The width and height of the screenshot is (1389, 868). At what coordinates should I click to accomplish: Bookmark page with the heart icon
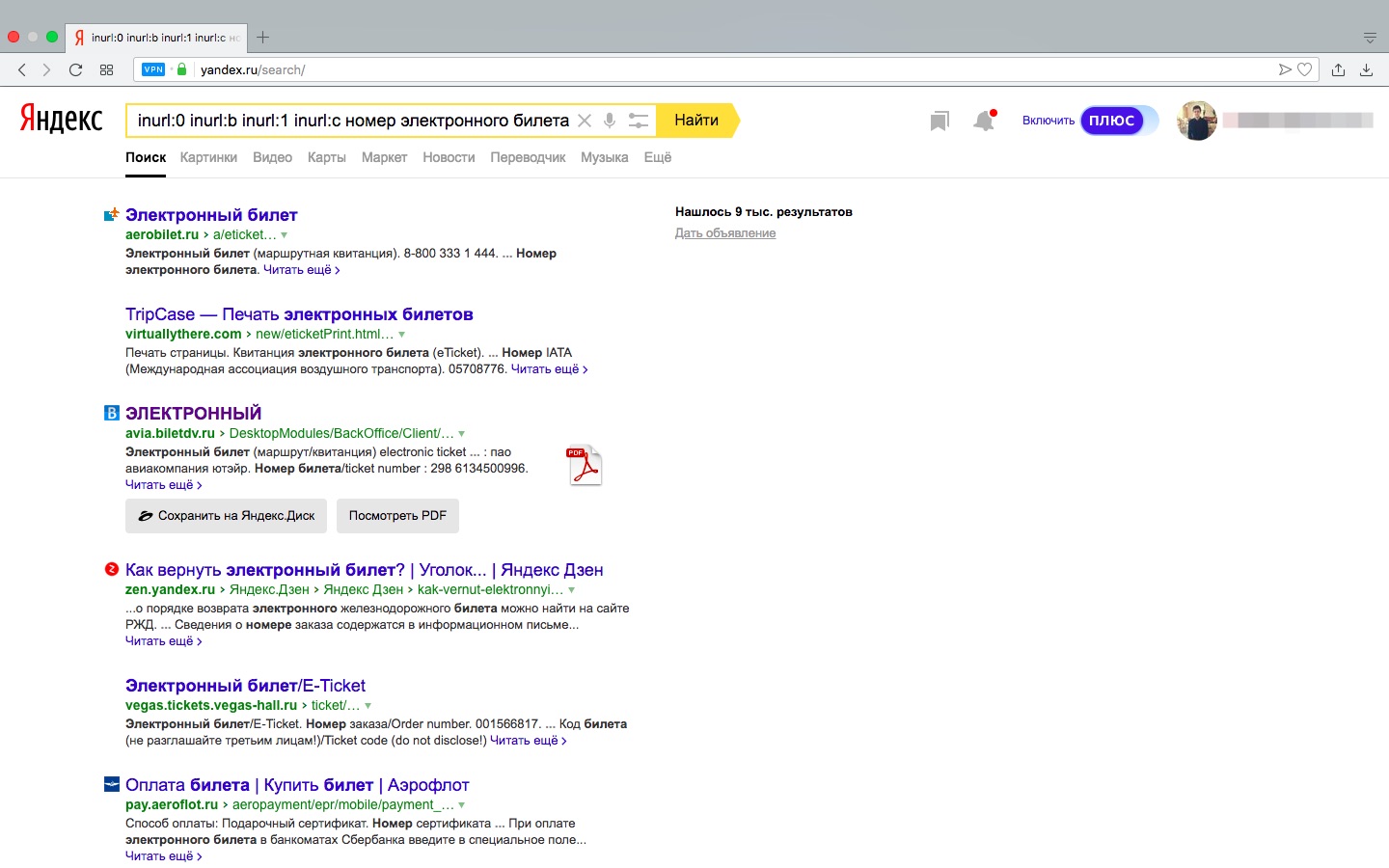tap(1304, 69)
